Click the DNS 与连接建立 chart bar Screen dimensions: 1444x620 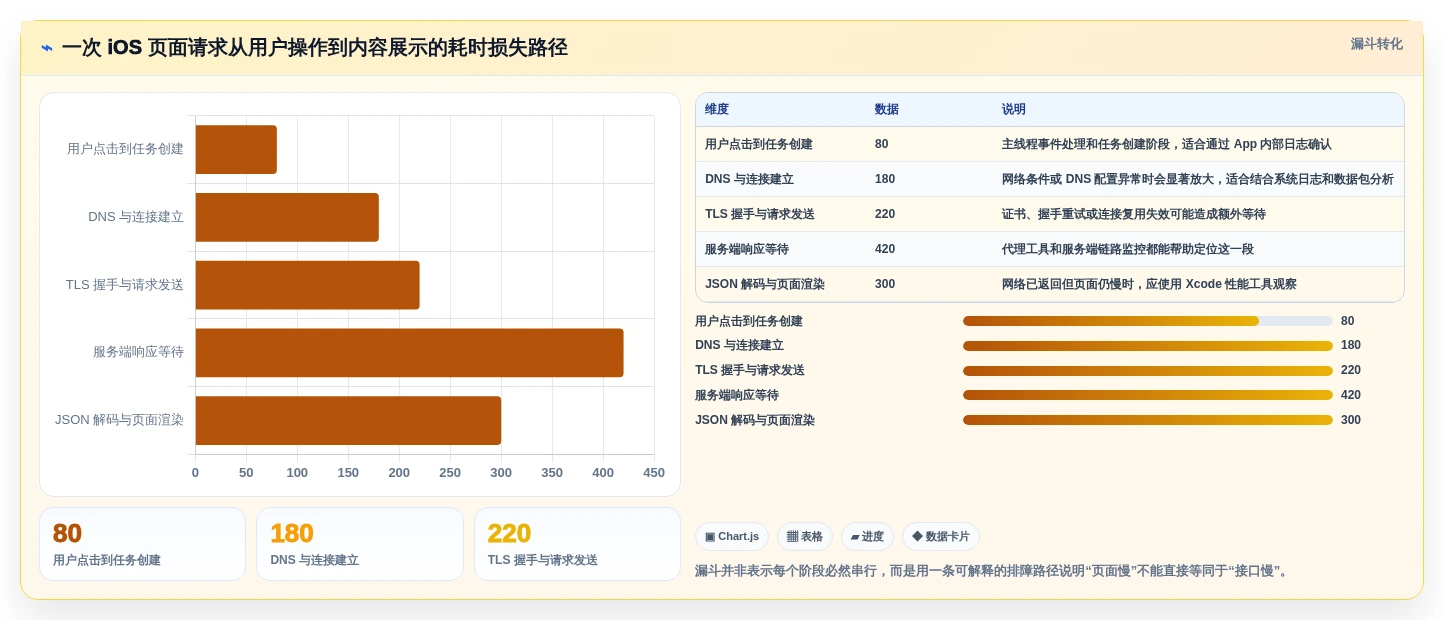click(x=287, y=217)
